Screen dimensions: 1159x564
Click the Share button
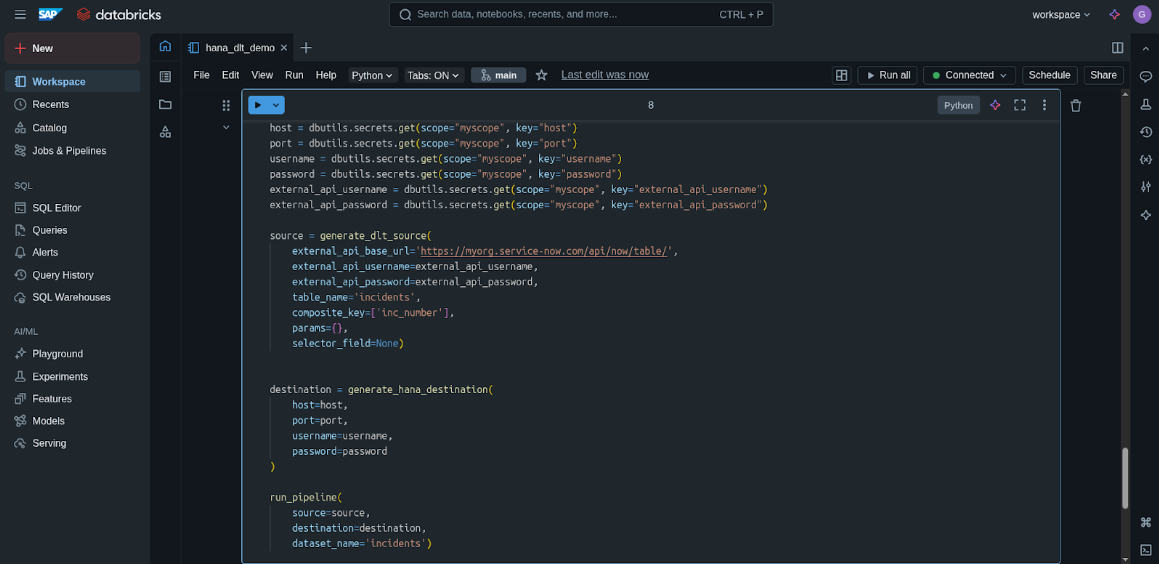(1104, 75)
